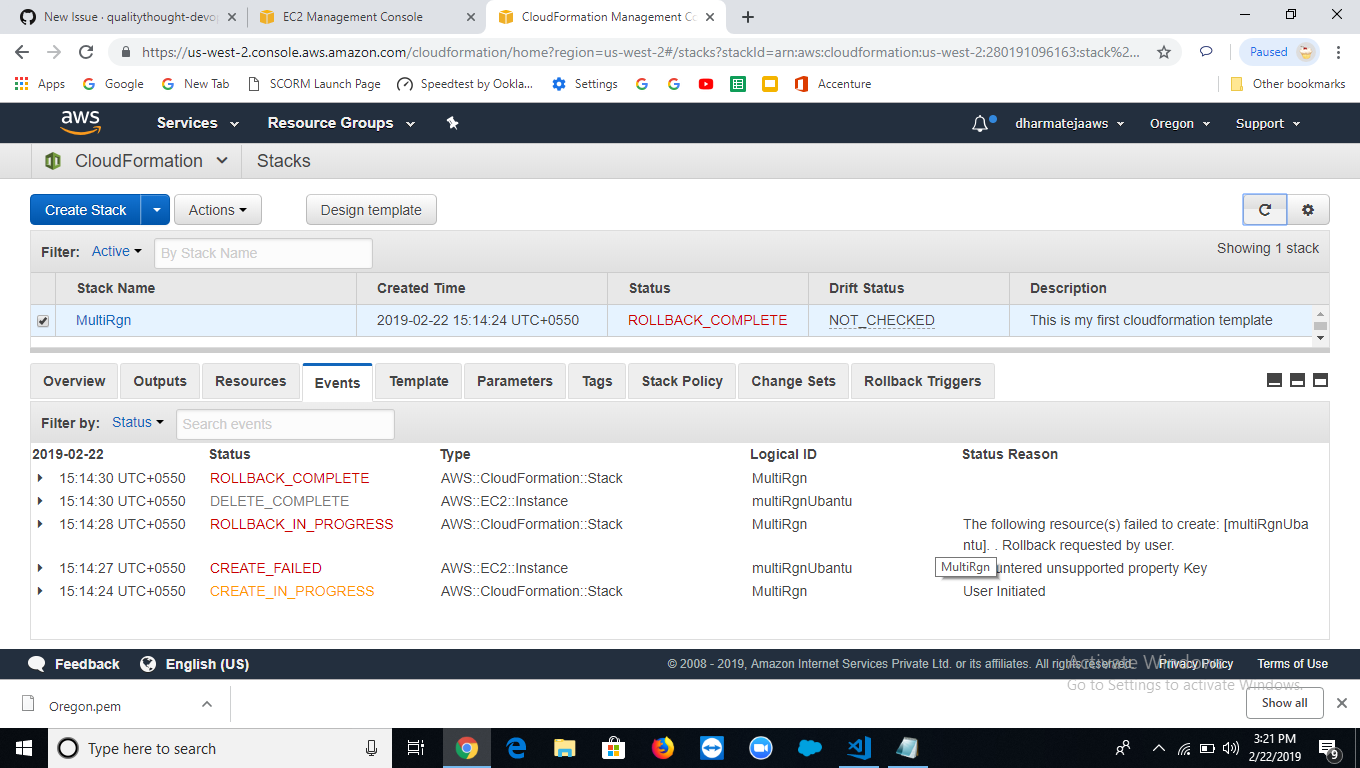Open the CloudFormation preferences gear
Image resolution: width=1360 pixels, height=768 pixels.
pyautogui.click(x=1308, y=209)
